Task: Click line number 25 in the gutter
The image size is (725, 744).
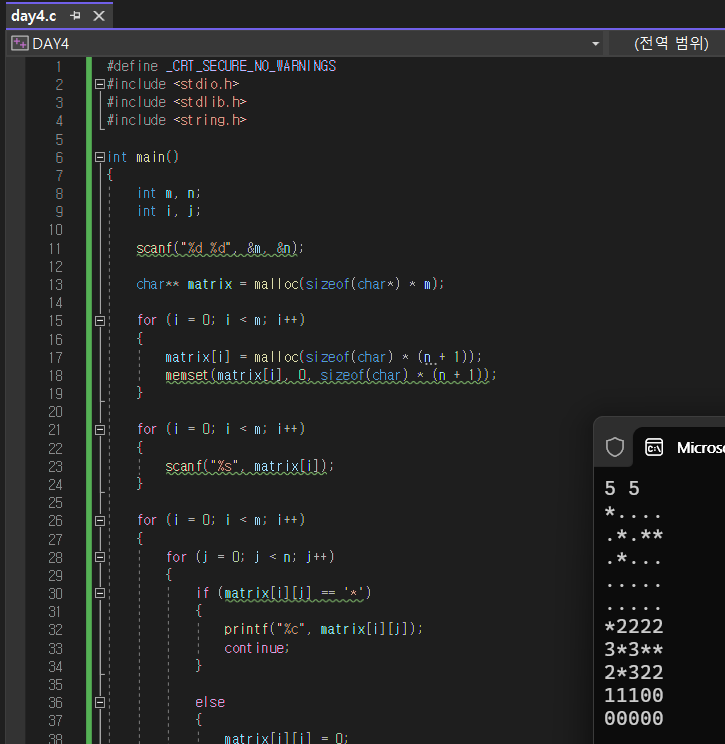Action: (x=56, y=503)
